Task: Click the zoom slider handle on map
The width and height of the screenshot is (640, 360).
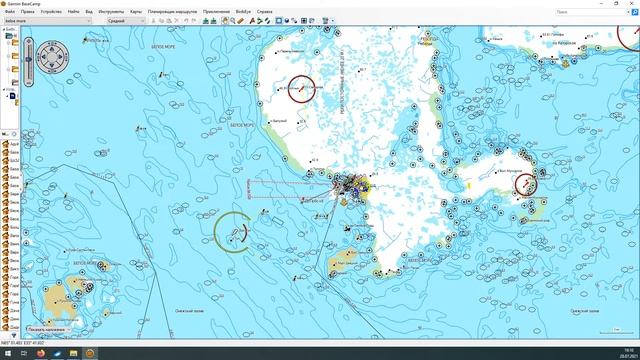Action: pos(29,59)
